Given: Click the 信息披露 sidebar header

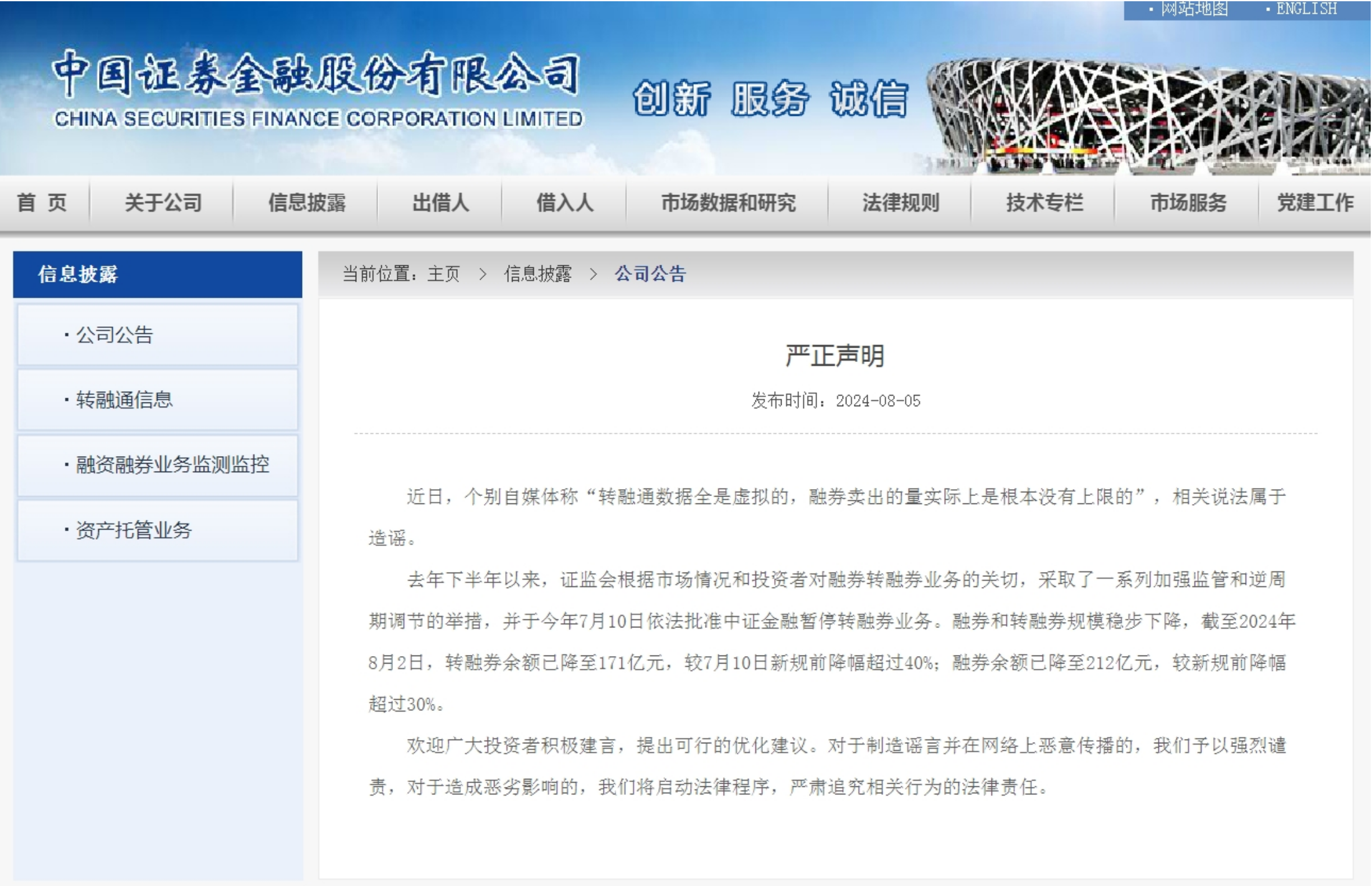Looking at the screenshot, I should 158,274.
